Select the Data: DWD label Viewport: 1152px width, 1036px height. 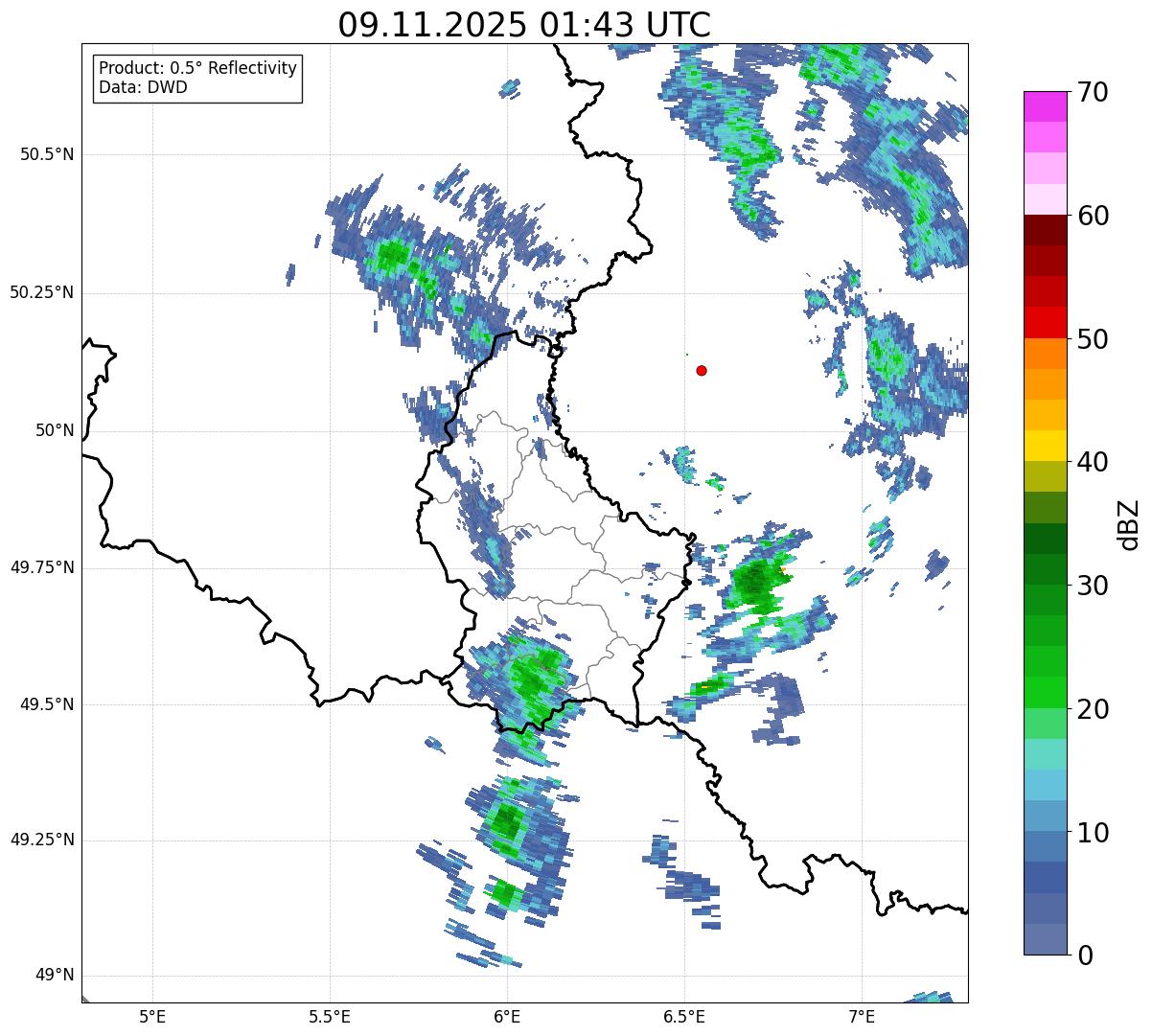pos(143,87)
